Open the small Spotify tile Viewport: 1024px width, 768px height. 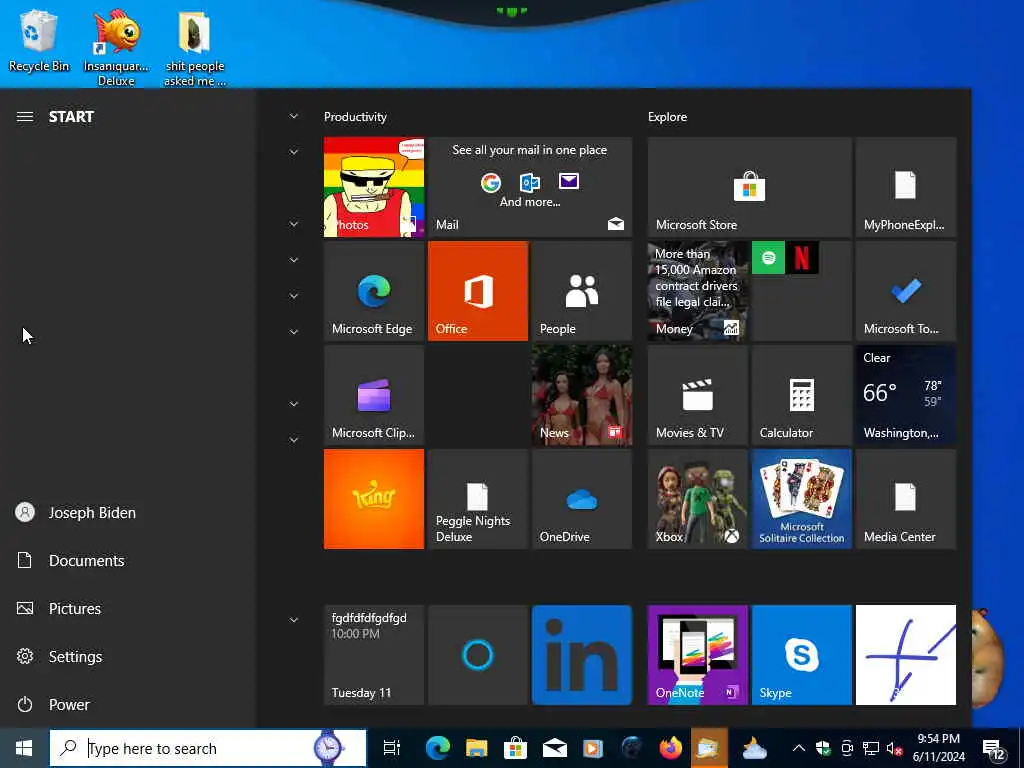tap(768, 257)
